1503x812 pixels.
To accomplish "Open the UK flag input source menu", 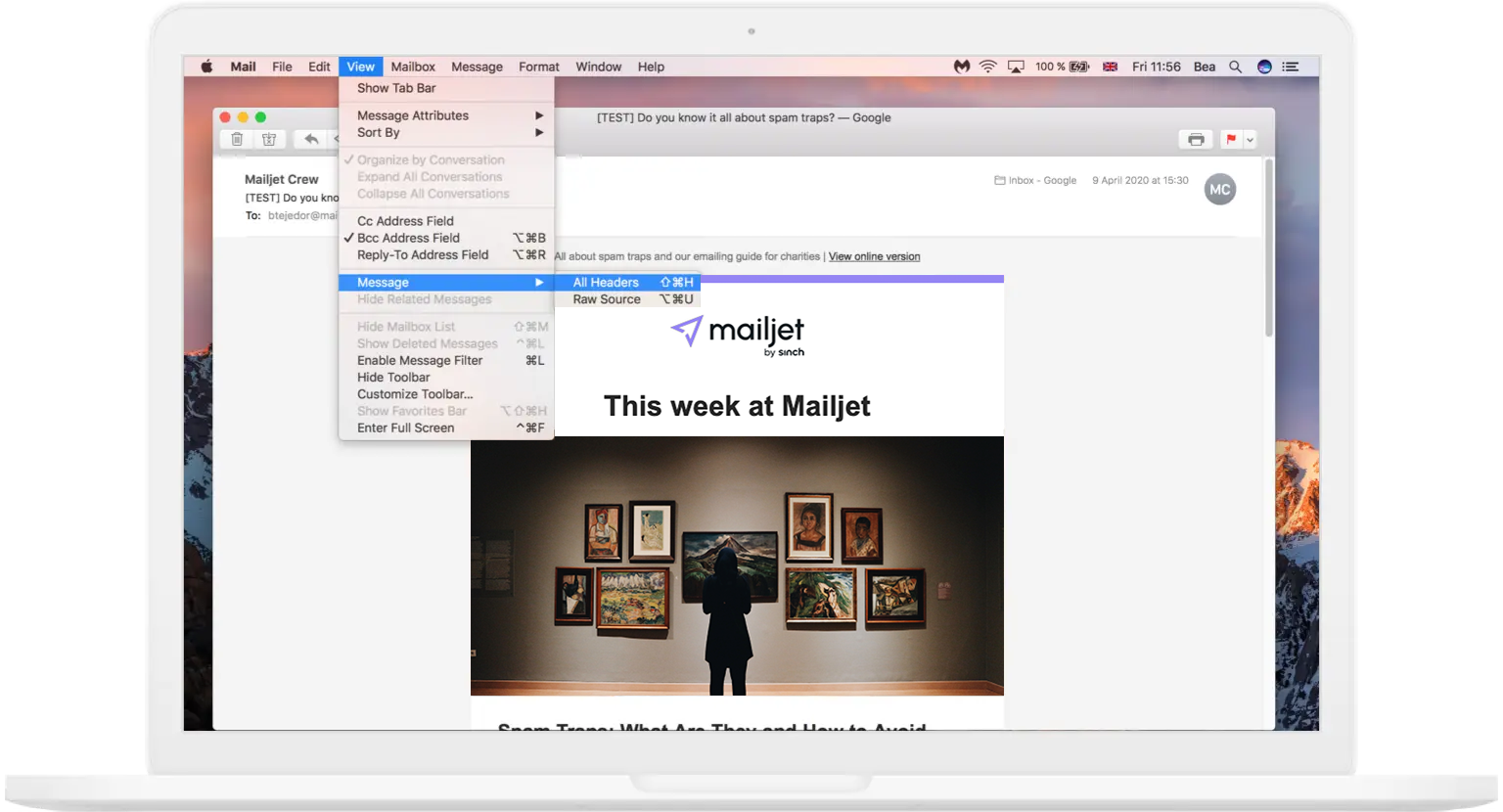I will tap(1110, 67).
